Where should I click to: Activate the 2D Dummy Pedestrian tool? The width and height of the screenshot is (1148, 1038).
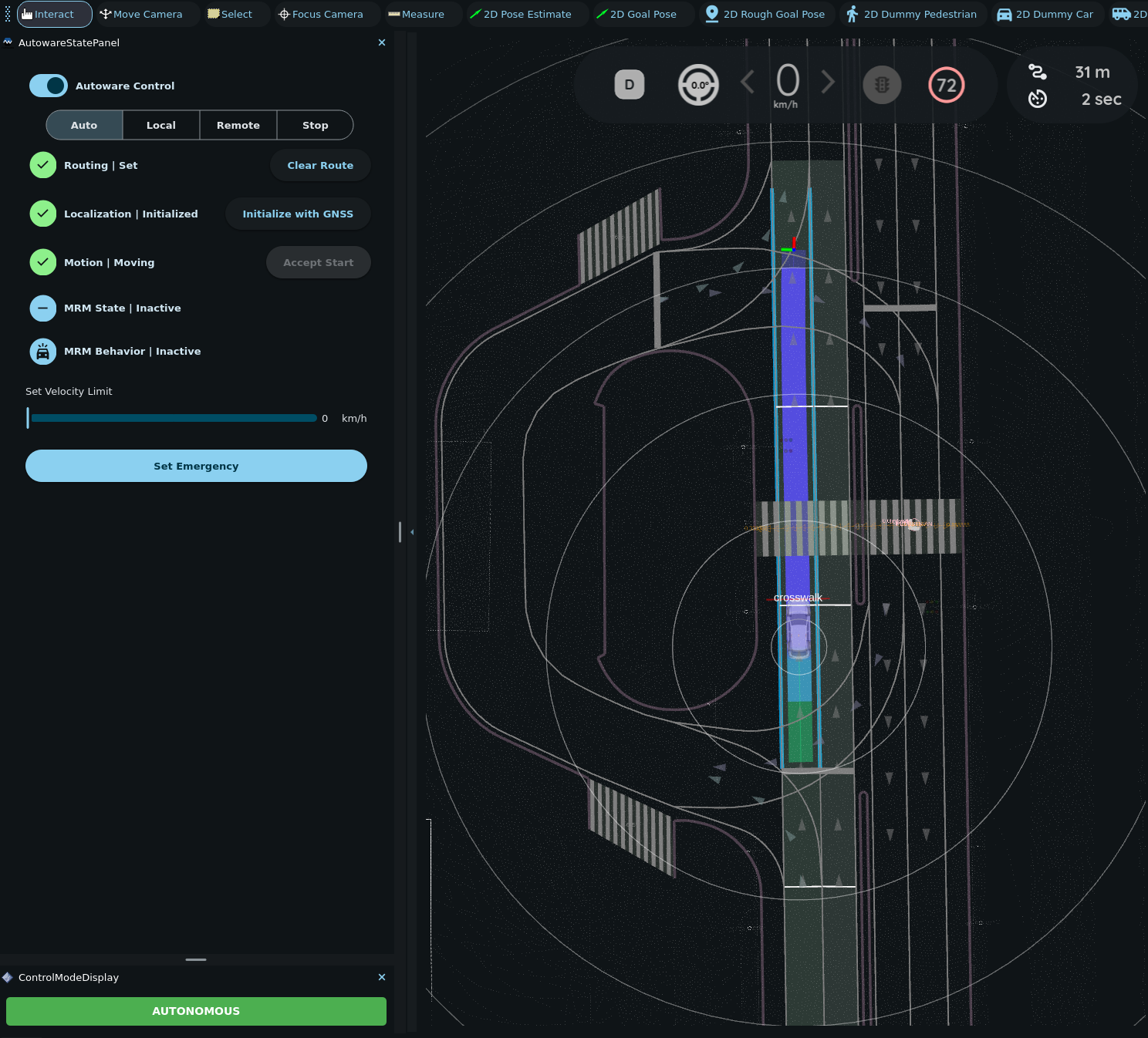pyautogui.click(x=911, y=14)
